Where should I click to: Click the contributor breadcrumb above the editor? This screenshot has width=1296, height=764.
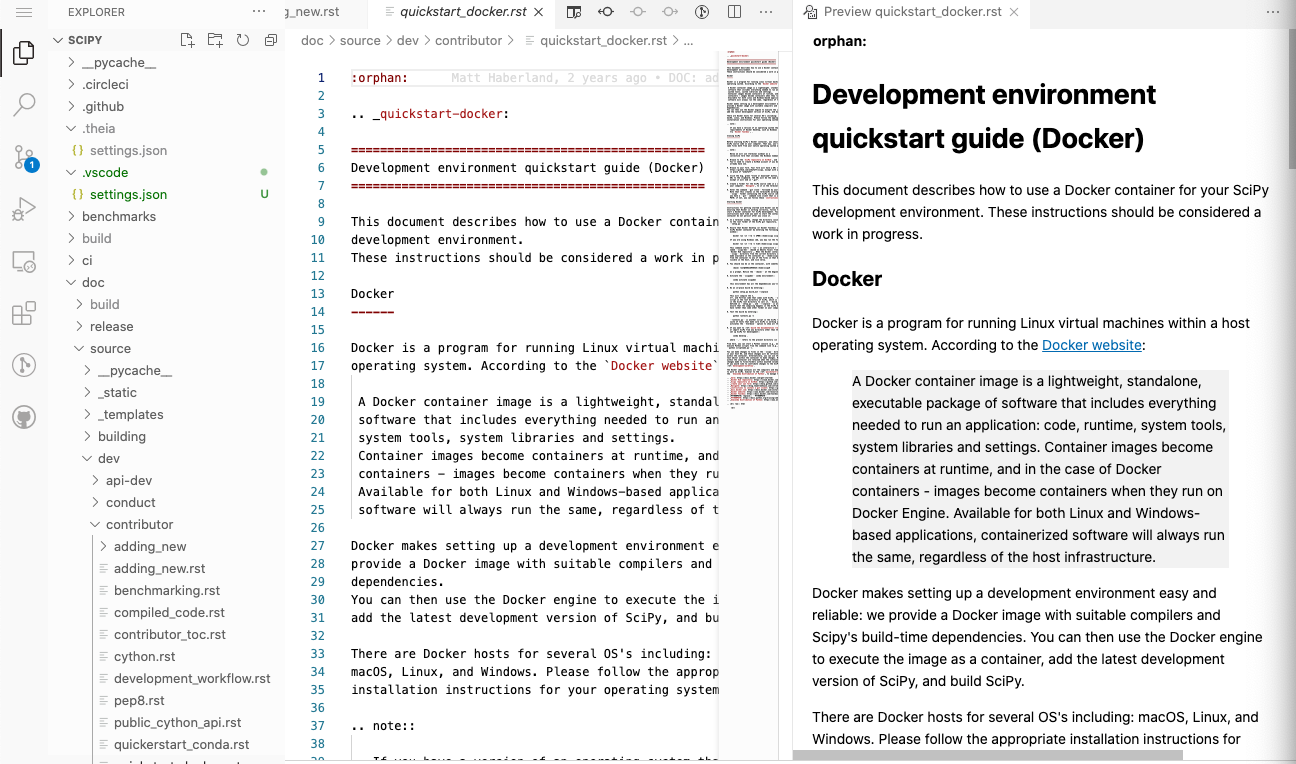click(468, 41)
